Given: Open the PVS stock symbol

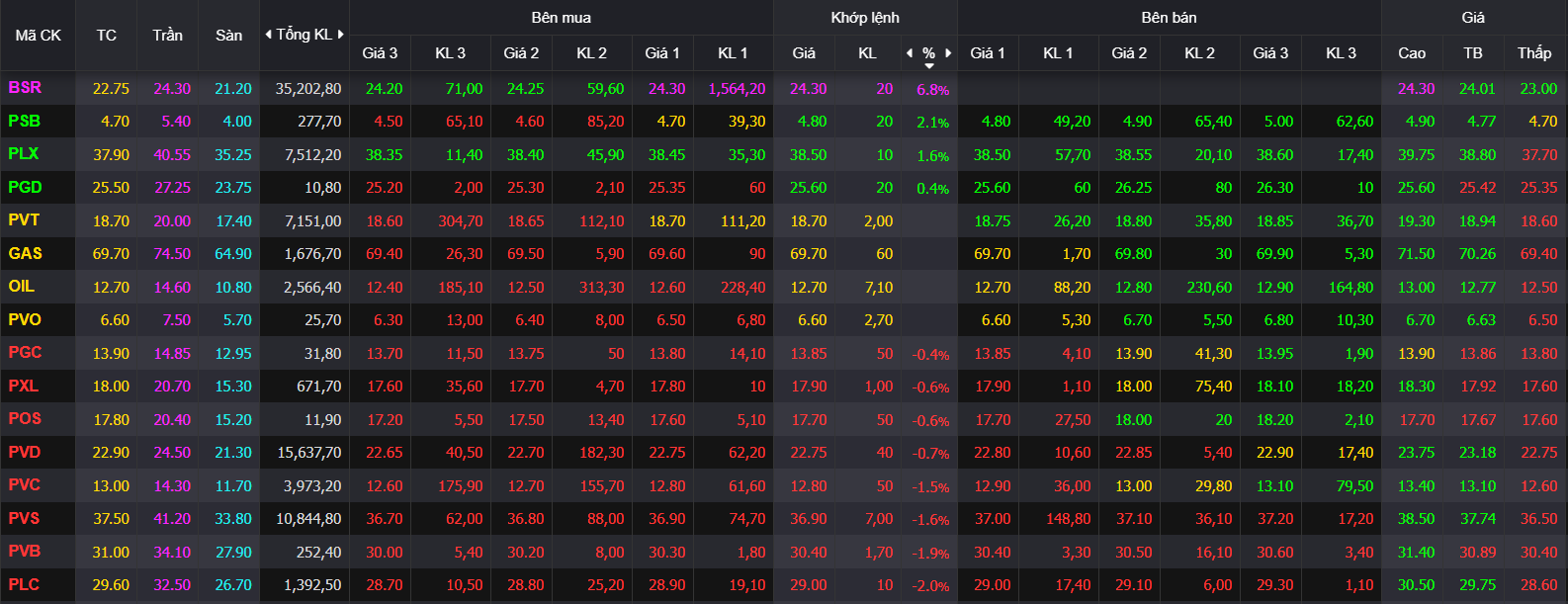Looking at the screenshot, I should point(25,519).
